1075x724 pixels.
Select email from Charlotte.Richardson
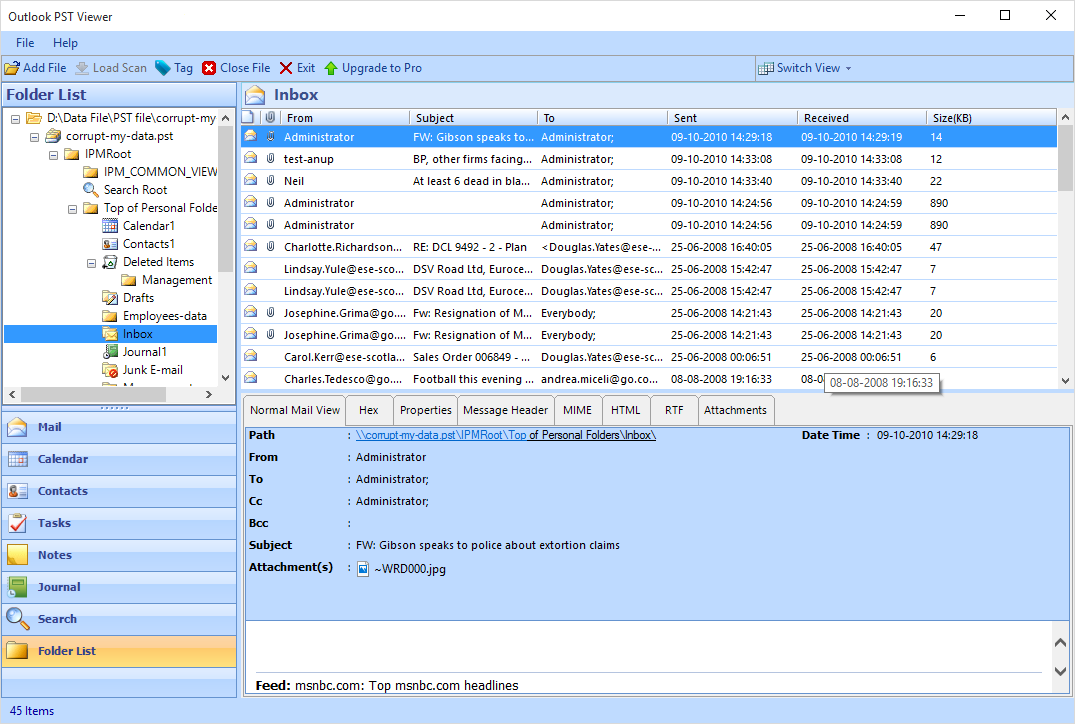pos(649,247)
